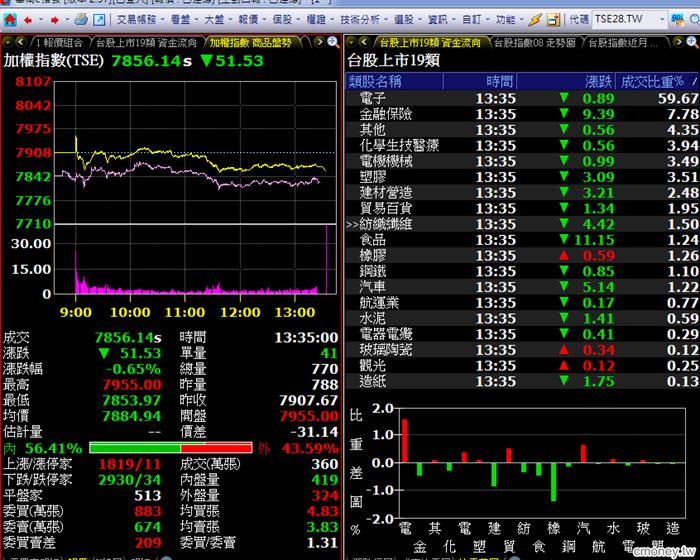
Task: Expand the back arrow history dropdown
Action: (41, 20)
